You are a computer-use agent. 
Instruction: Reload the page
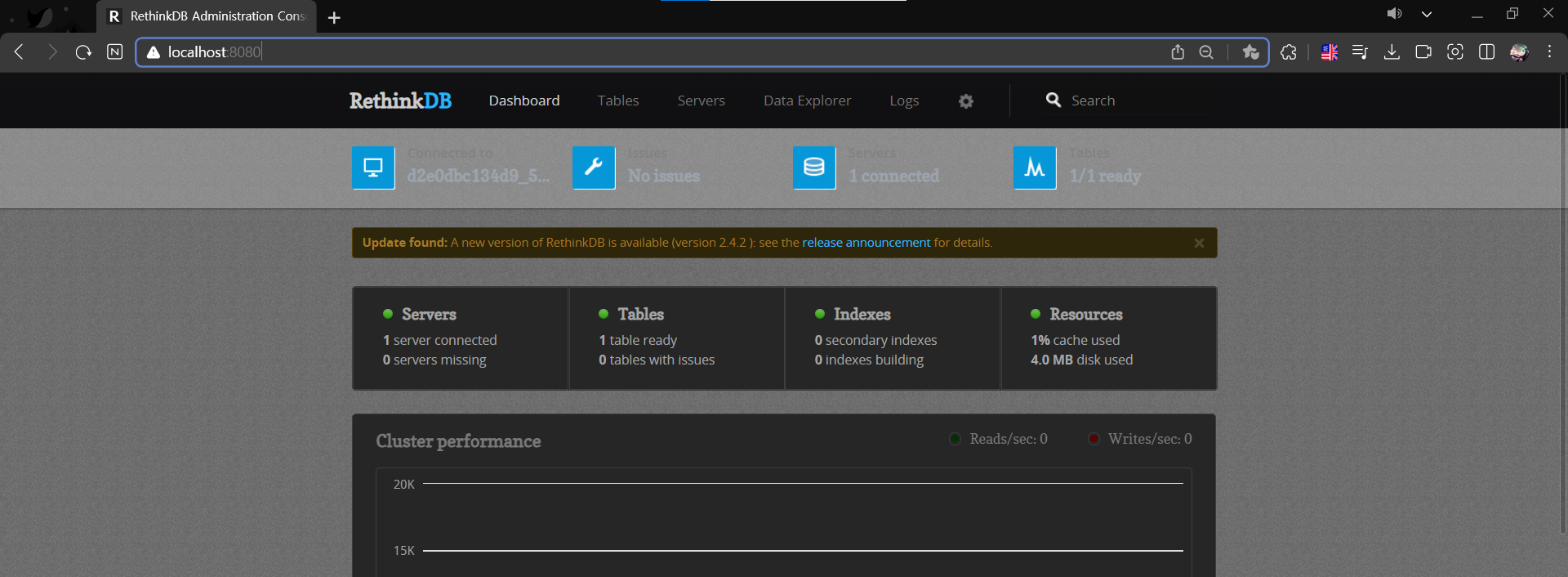pyautogui.click(x=83, y=52)
